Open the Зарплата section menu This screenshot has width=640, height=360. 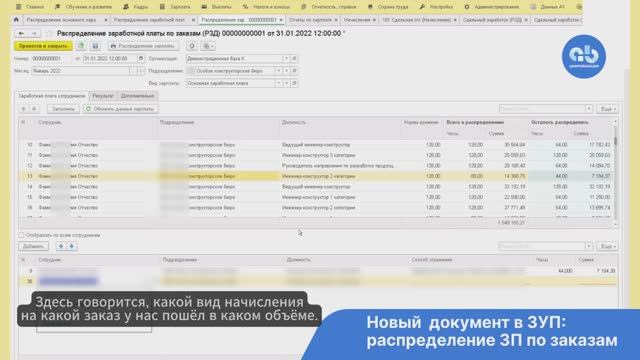[x=175, y=7]
